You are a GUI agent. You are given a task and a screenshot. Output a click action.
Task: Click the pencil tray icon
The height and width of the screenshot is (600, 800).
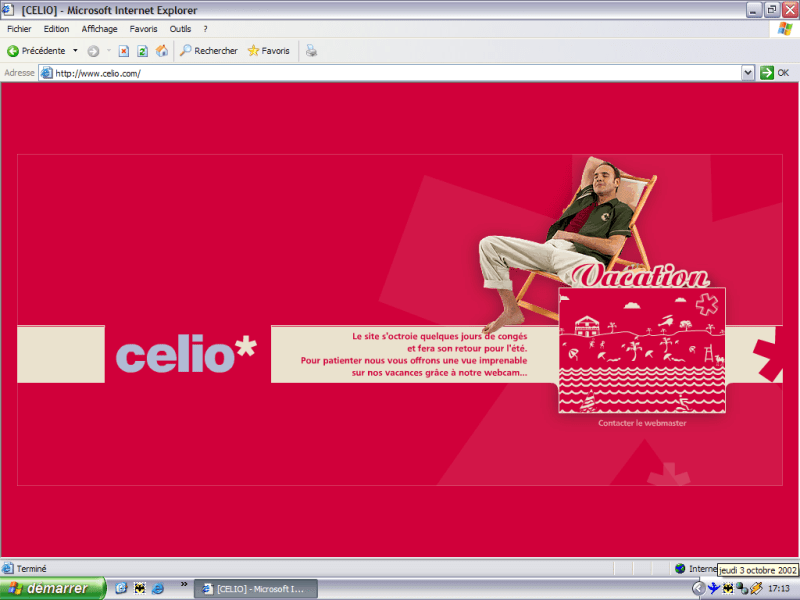point(756,588)
